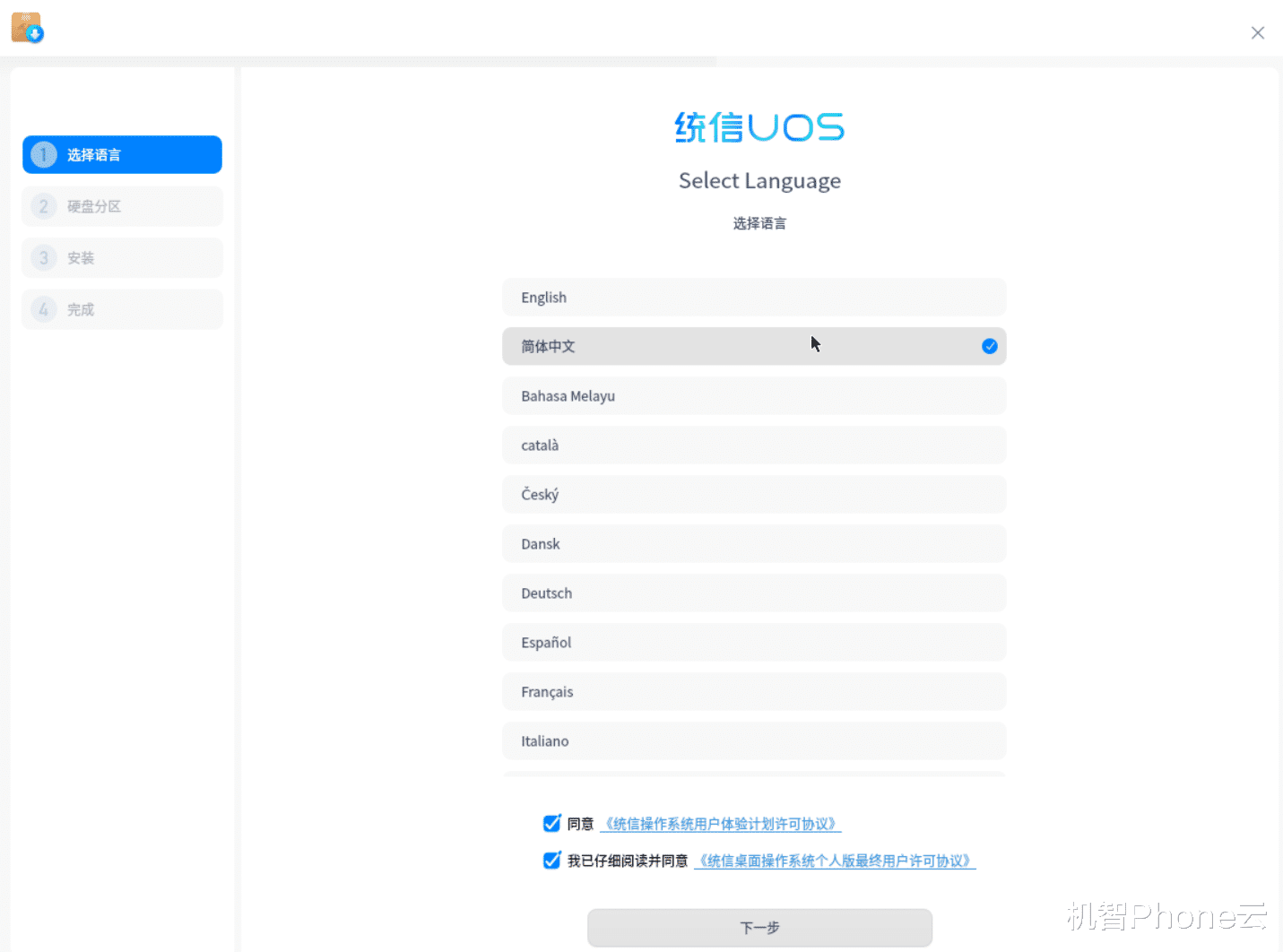This screenshot has height=952, width=1283.
Task: Select the 选择语言 step in sidebar
Action: pyautogui.click(x=122, y=154)
